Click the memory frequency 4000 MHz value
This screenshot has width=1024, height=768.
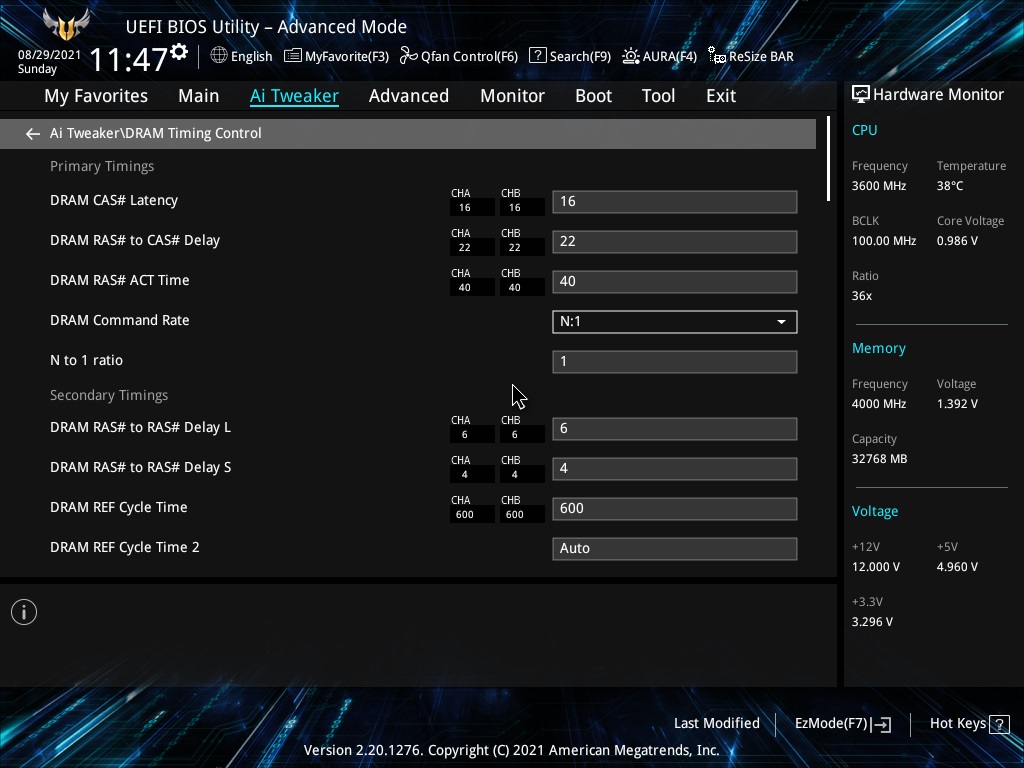(878, 404)
